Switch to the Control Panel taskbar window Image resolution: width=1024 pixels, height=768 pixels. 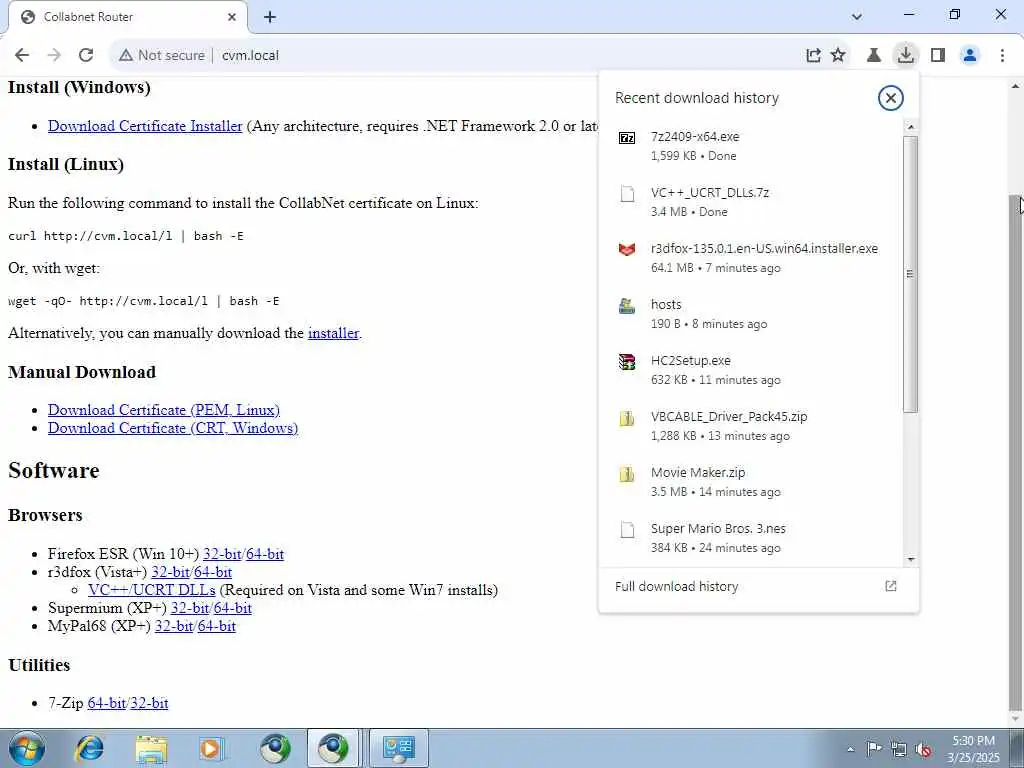point(399,748)
